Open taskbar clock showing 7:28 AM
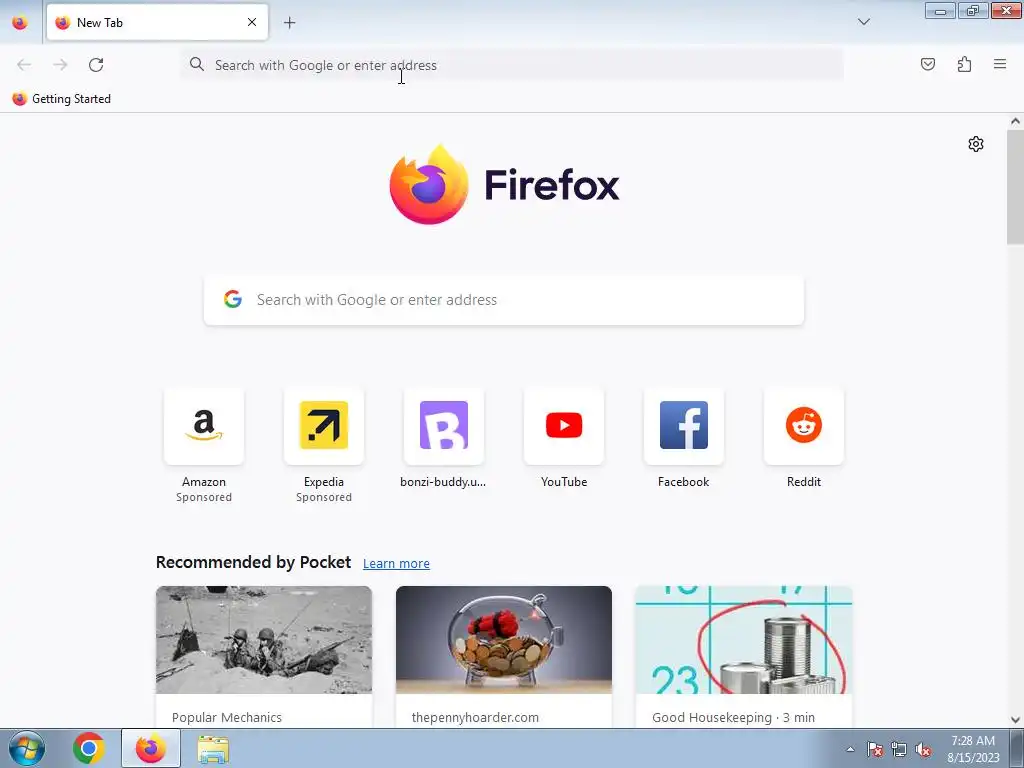Viewport: 1024px width, 768px height. click(x=973, y=748)
